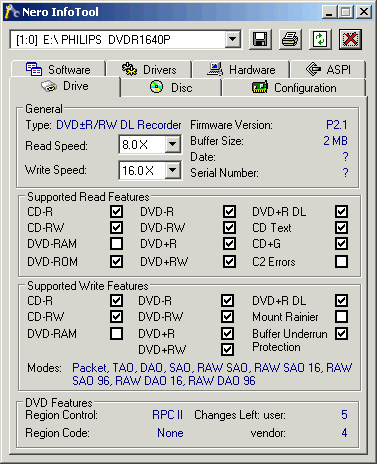
Task: Switch to the Hardware tab
Action: pos(241,69)
